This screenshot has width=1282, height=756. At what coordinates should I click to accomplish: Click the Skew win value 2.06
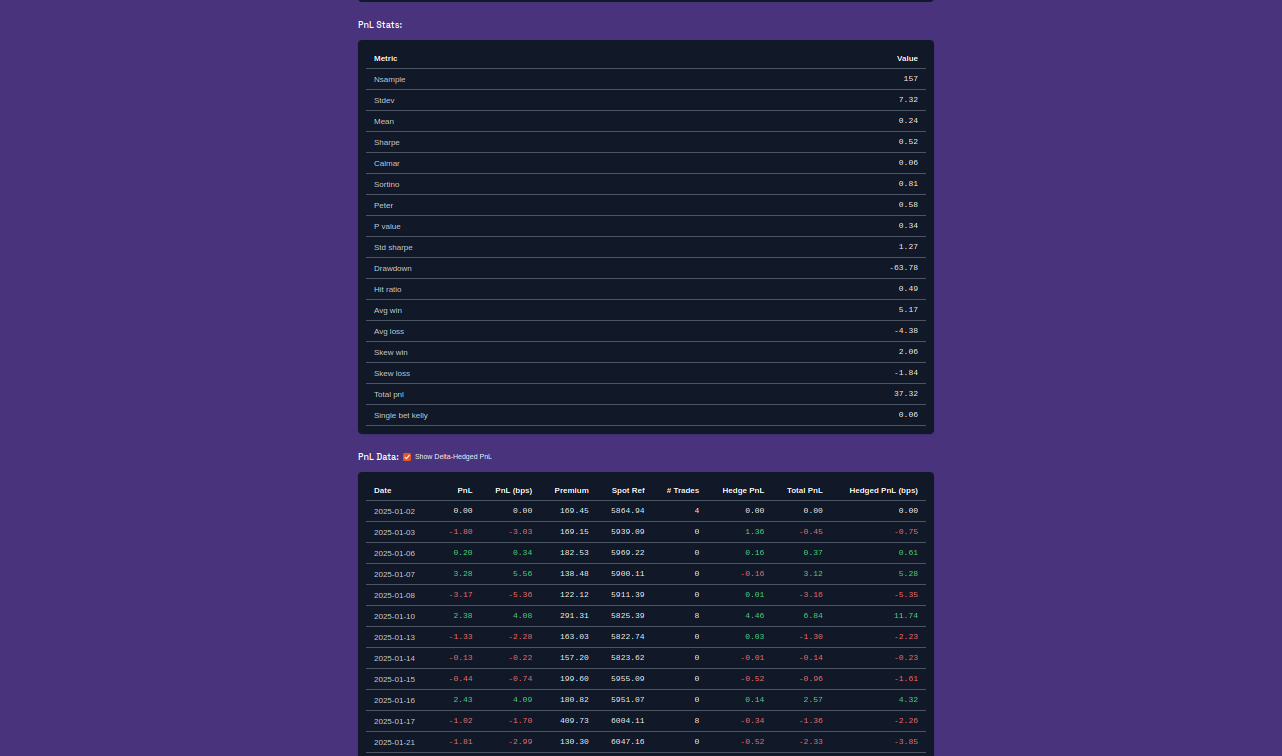[908, 352]
